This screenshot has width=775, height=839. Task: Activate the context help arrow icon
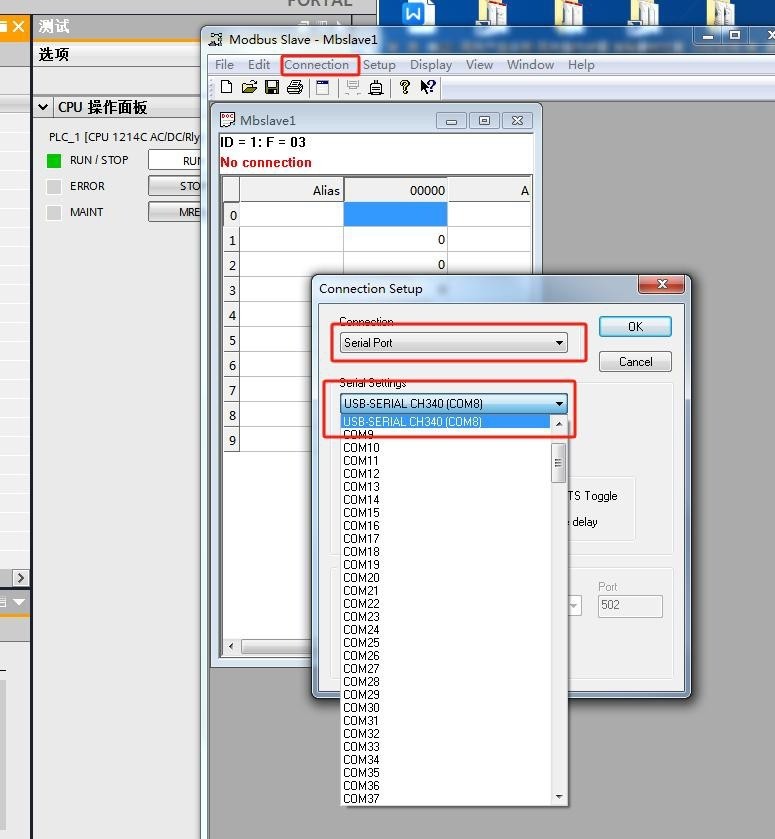(428, 87)
